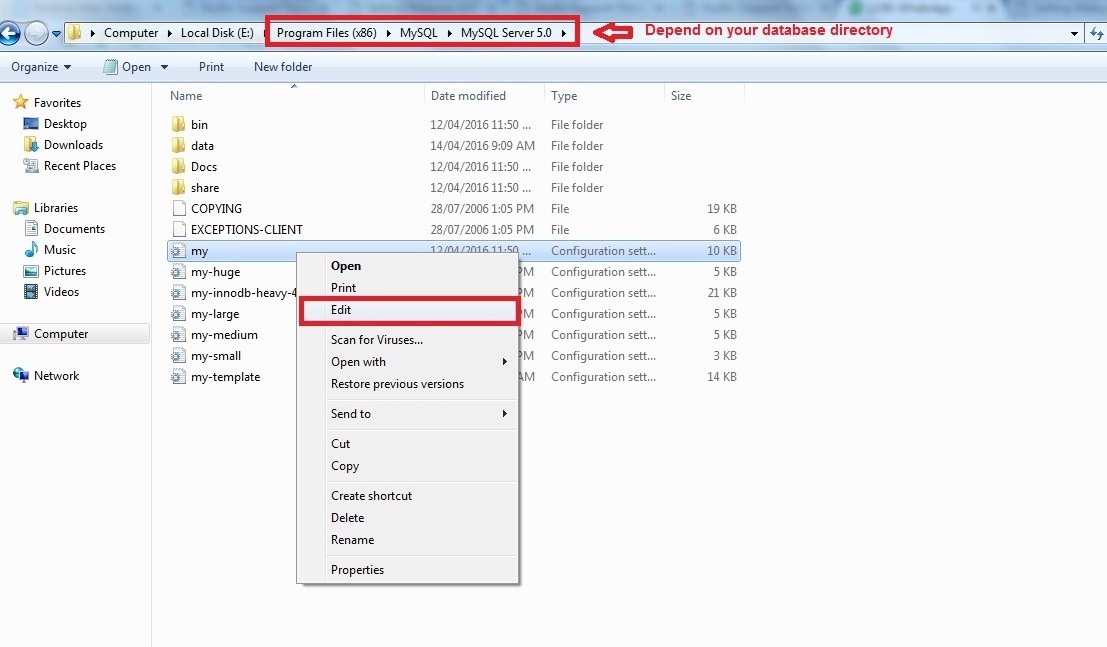
Task: Click the Print toolbar button
Action: (x=211, y=67)
